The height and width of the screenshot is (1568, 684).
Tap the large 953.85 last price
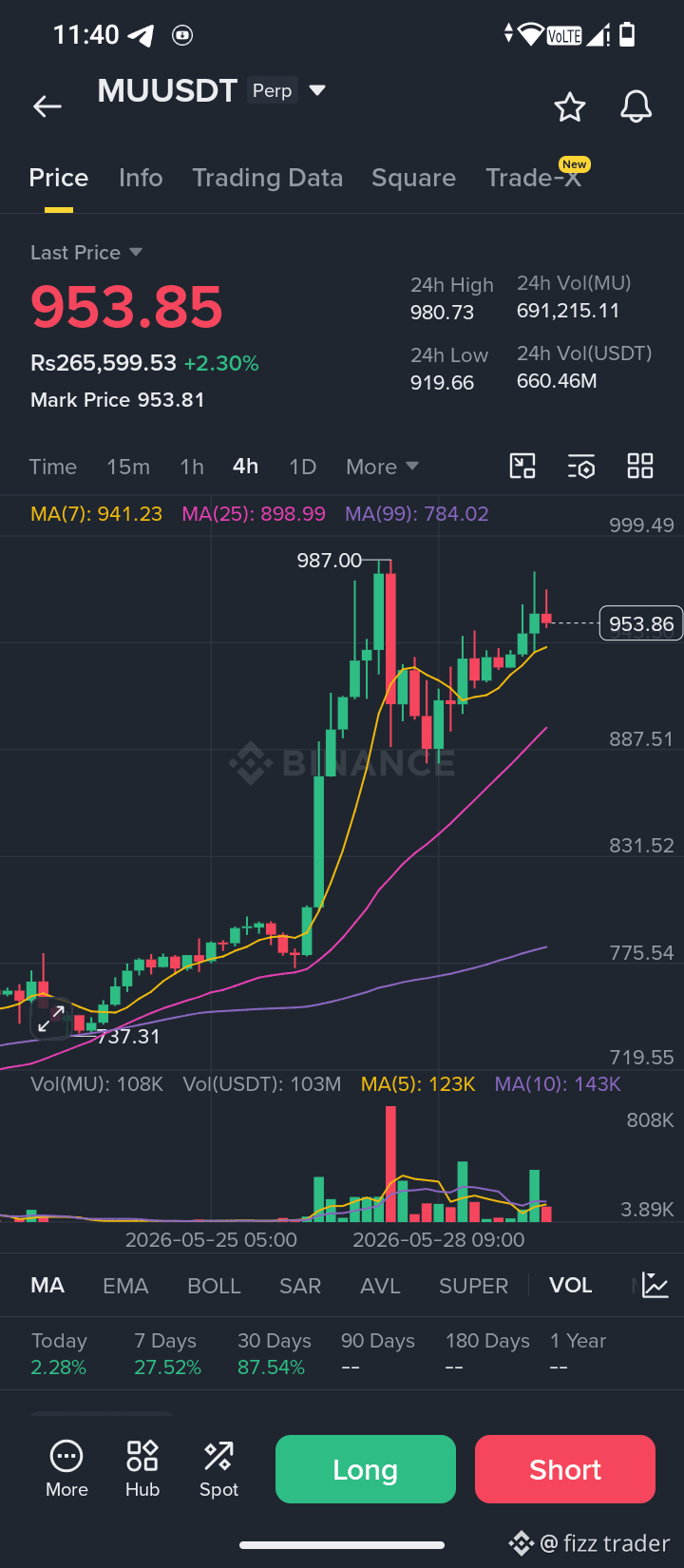click(x=126, y=307)
